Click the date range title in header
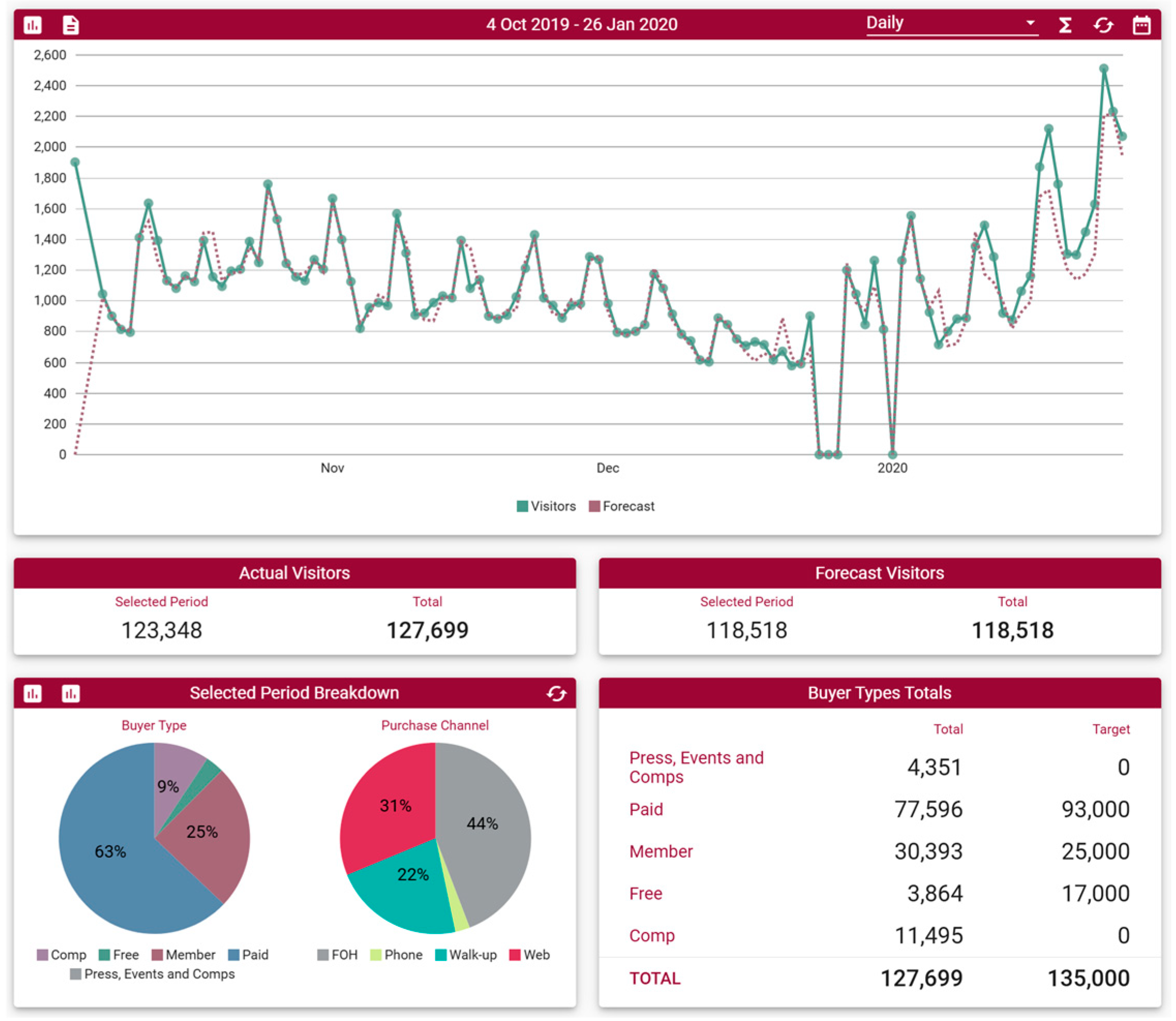Viewport: 1176px width, 1021px height. click(582, 24)
